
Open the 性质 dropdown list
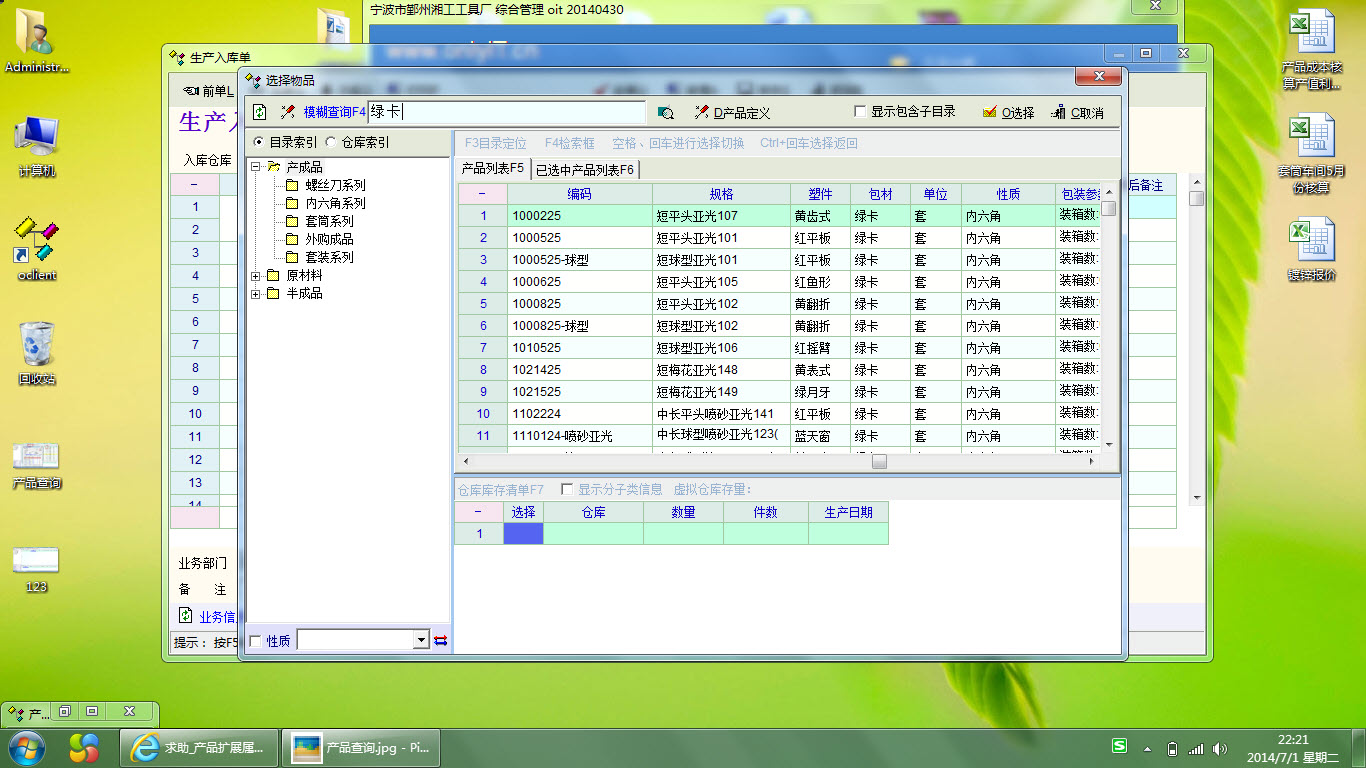click(x=421, y=640)
